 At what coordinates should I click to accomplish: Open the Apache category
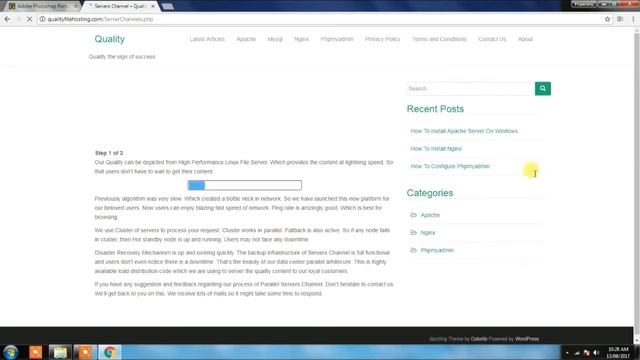[x=430, y=215]
